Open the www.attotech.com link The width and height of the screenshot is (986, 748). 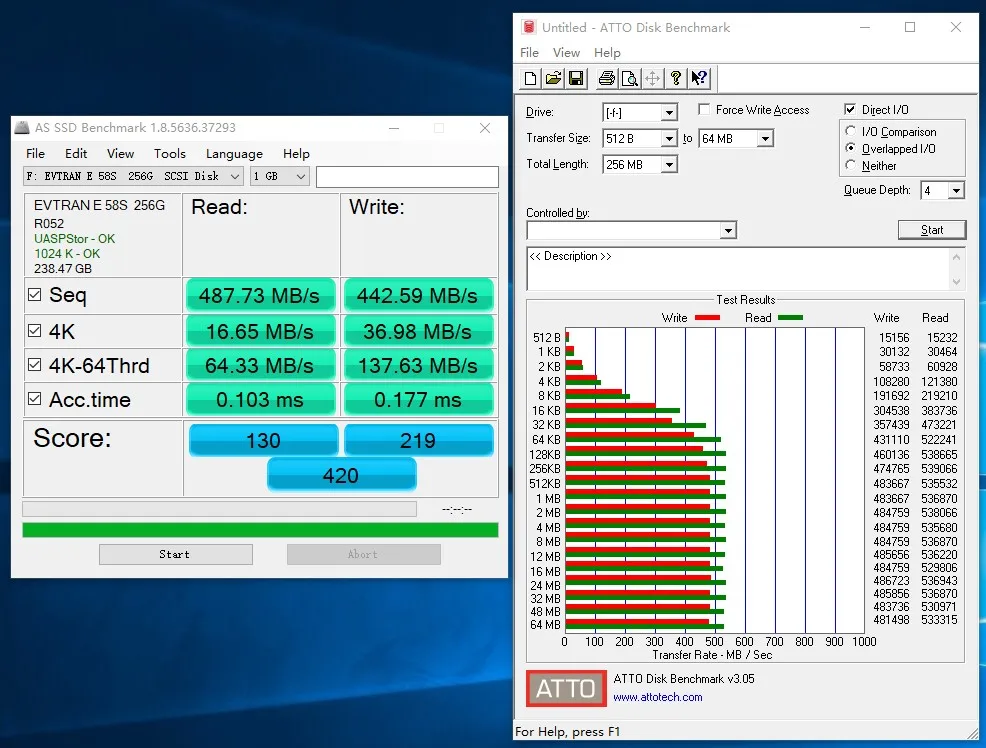click(x=658, y=697)
